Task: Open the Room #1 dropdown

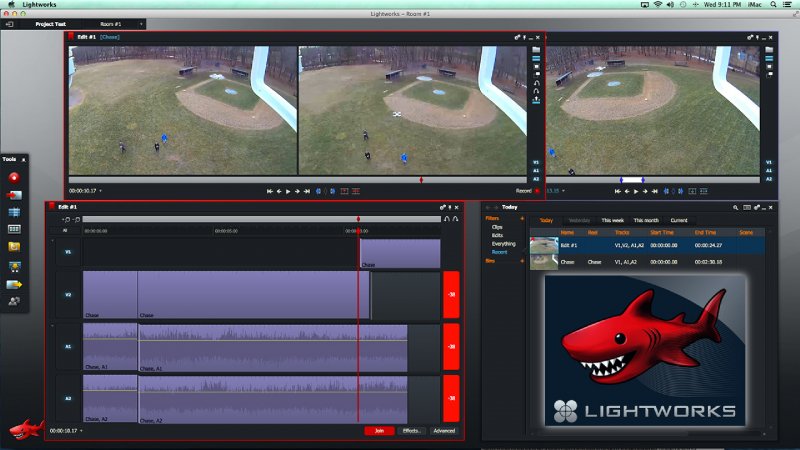Action: point(141,23)
